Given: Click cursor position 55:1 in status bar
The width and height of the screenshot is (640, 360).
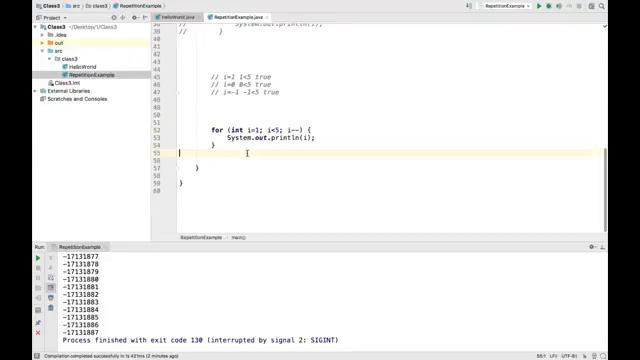Looking at the screenshot, I should pyautogui.click(x=541, y=356).
